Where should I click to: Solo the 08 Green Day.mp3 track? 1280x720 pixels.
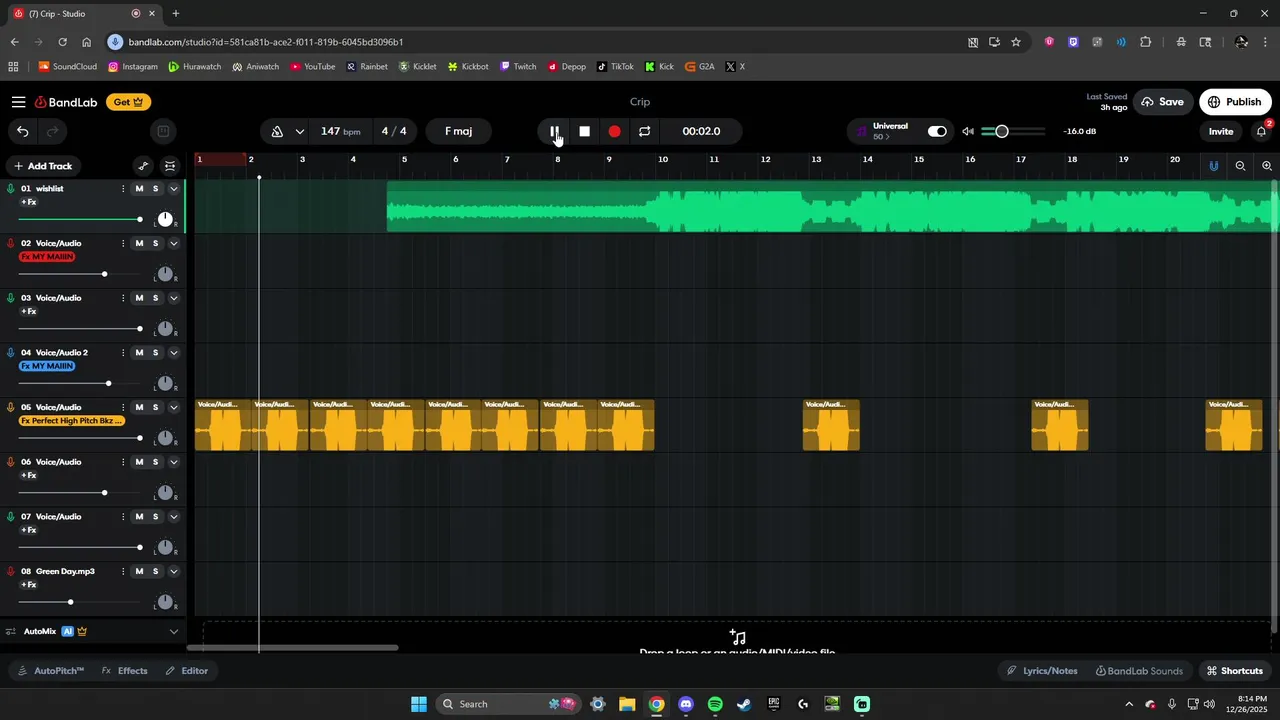tap(155, 571)
